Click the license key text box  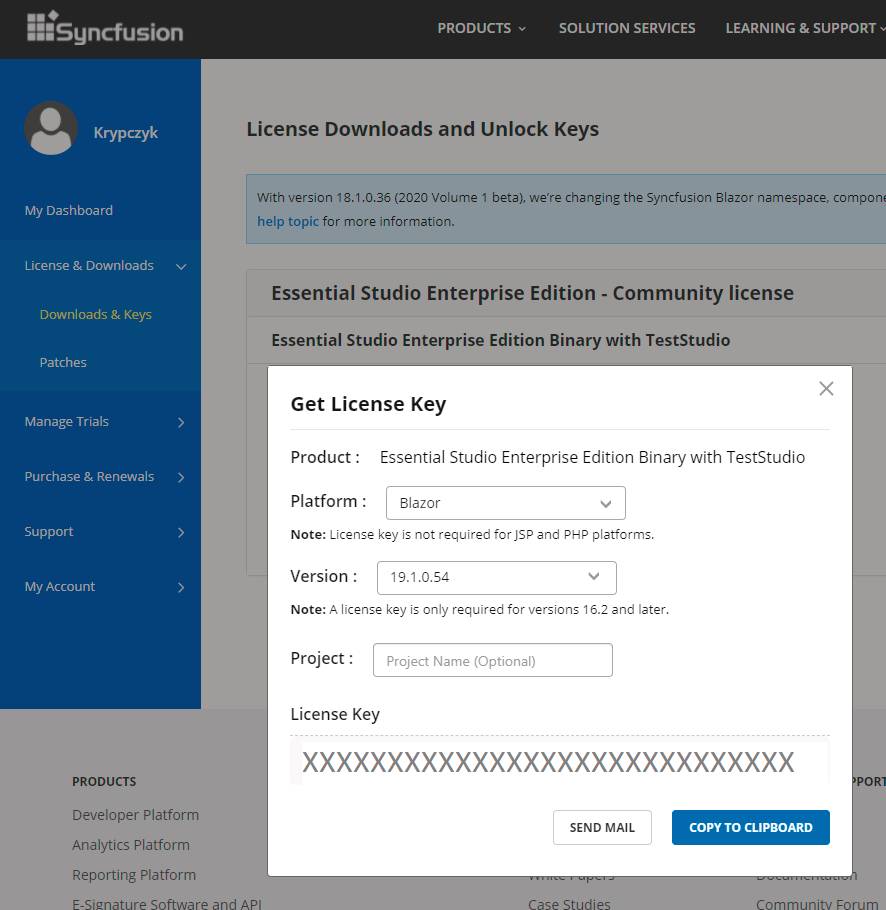[560, 761]
